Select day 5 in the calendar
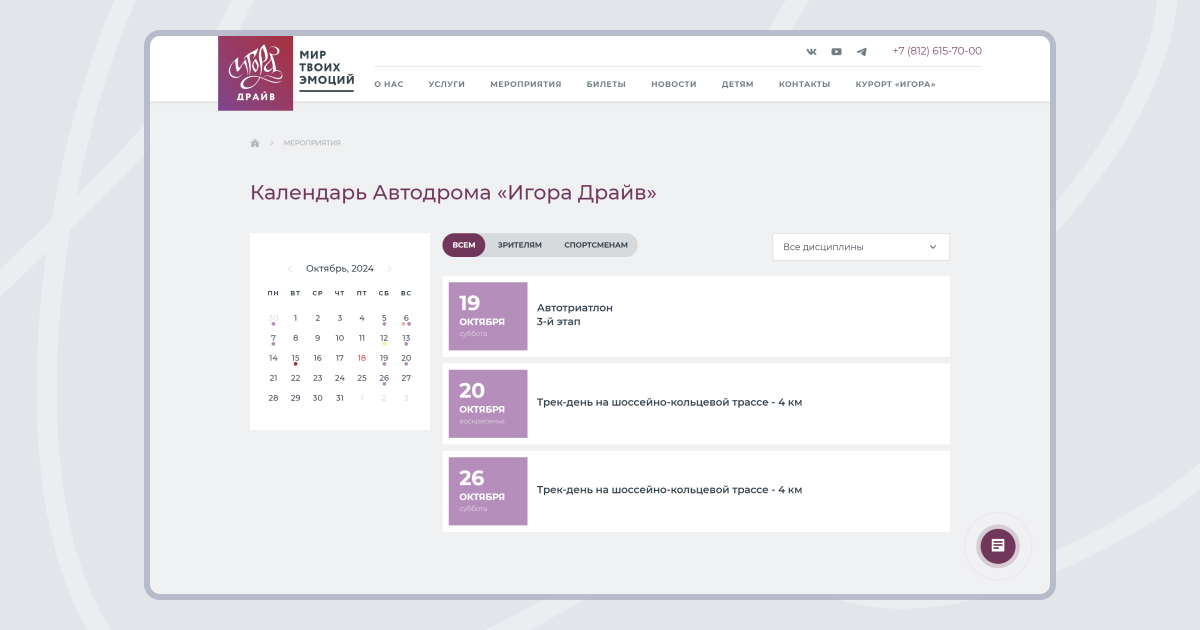The height and width of the screenshot is (630, 1200). [384, 318]
